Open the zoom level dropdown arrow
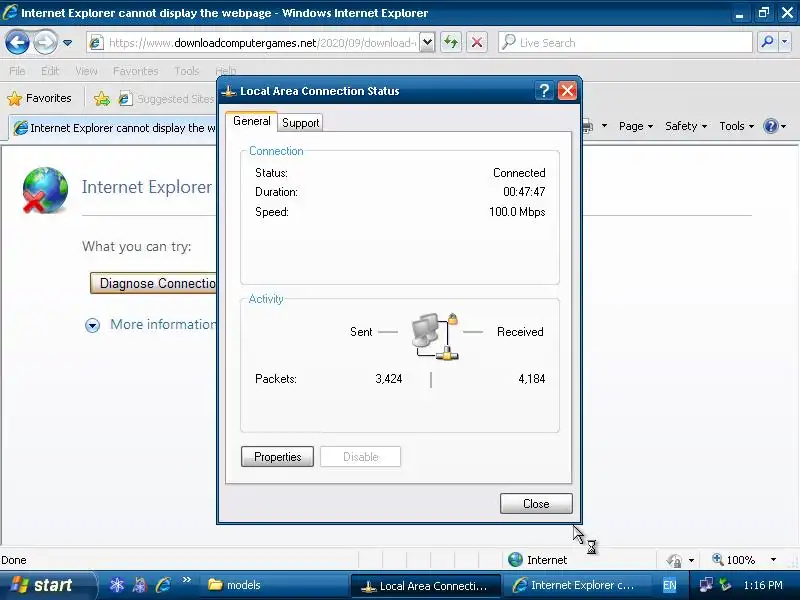 click(773, 560)
